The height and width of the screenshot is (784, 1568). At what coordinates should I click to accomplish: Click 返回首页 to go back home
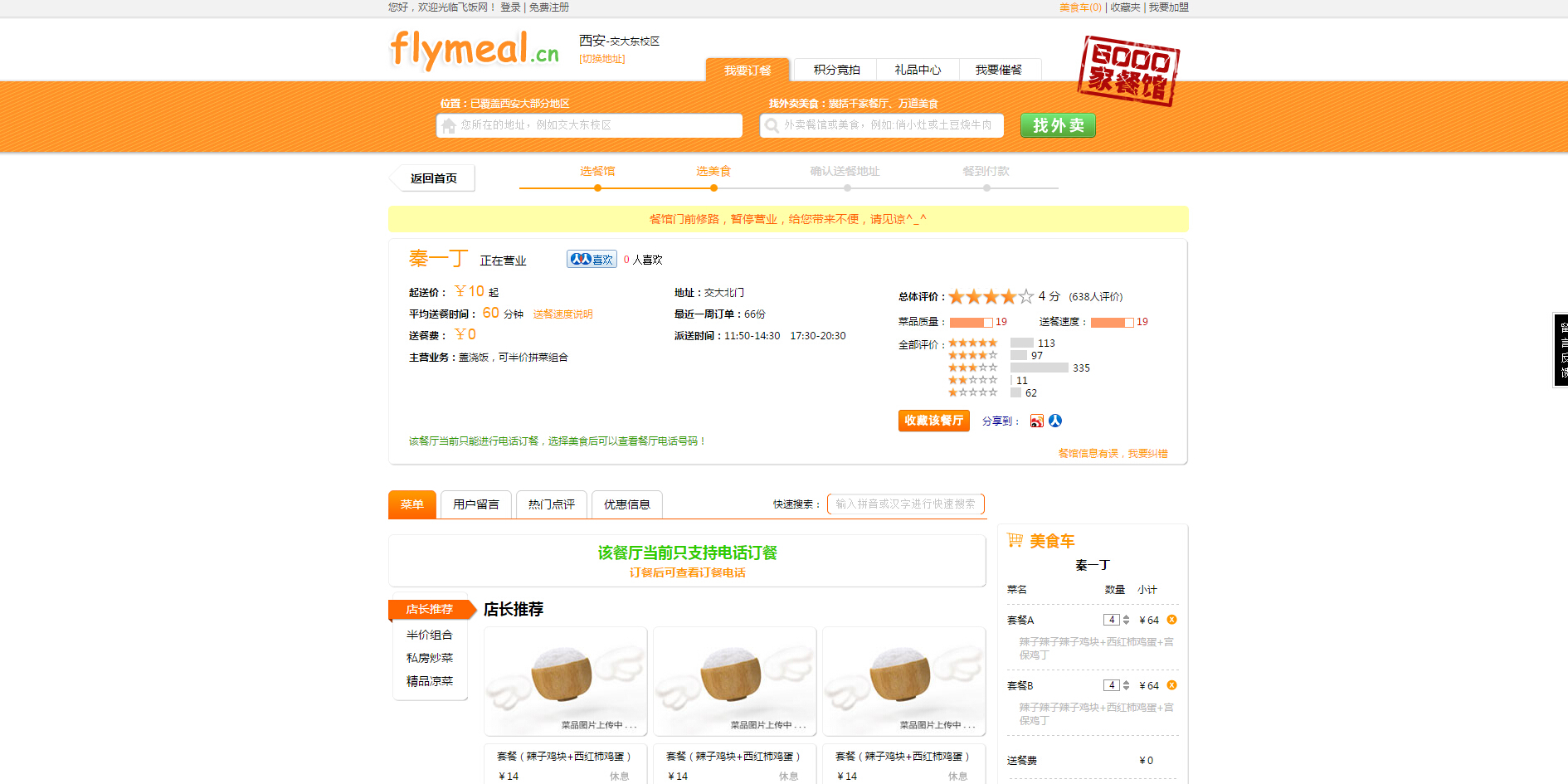[x=433, y=178]
